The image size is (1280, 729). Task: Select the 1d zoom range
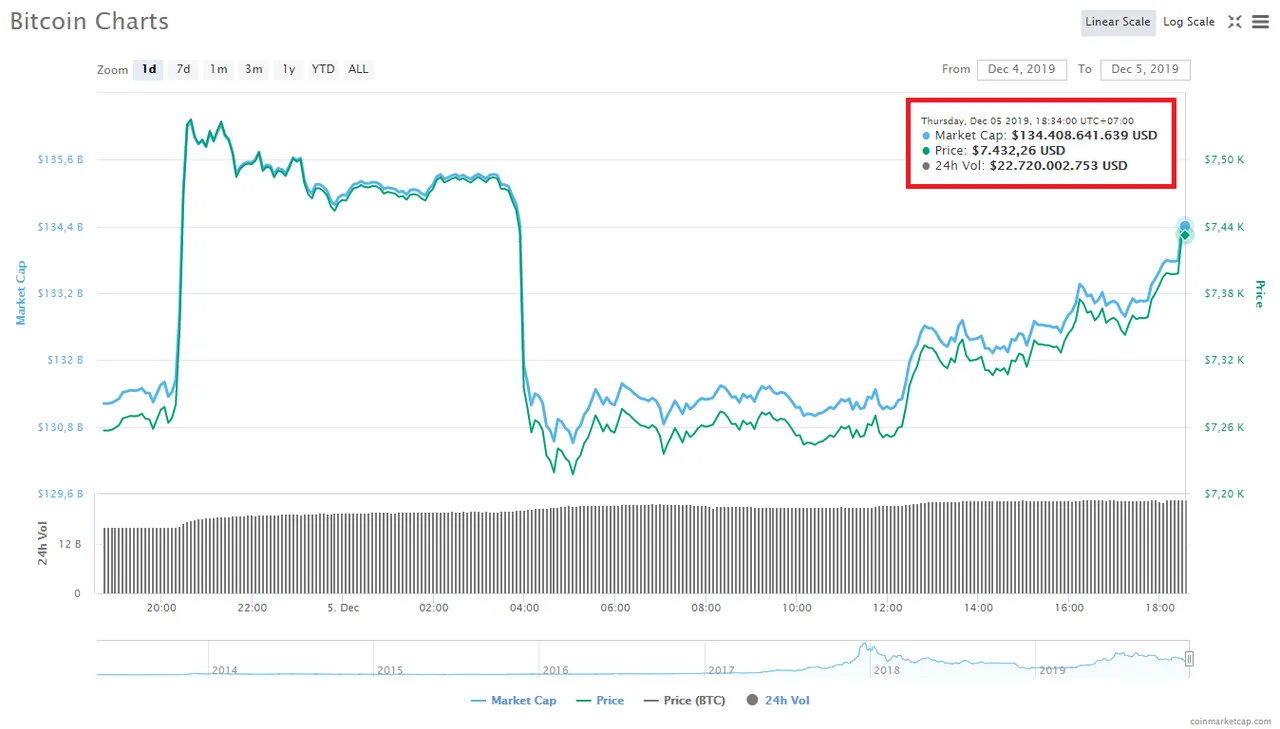coord(148,69)
